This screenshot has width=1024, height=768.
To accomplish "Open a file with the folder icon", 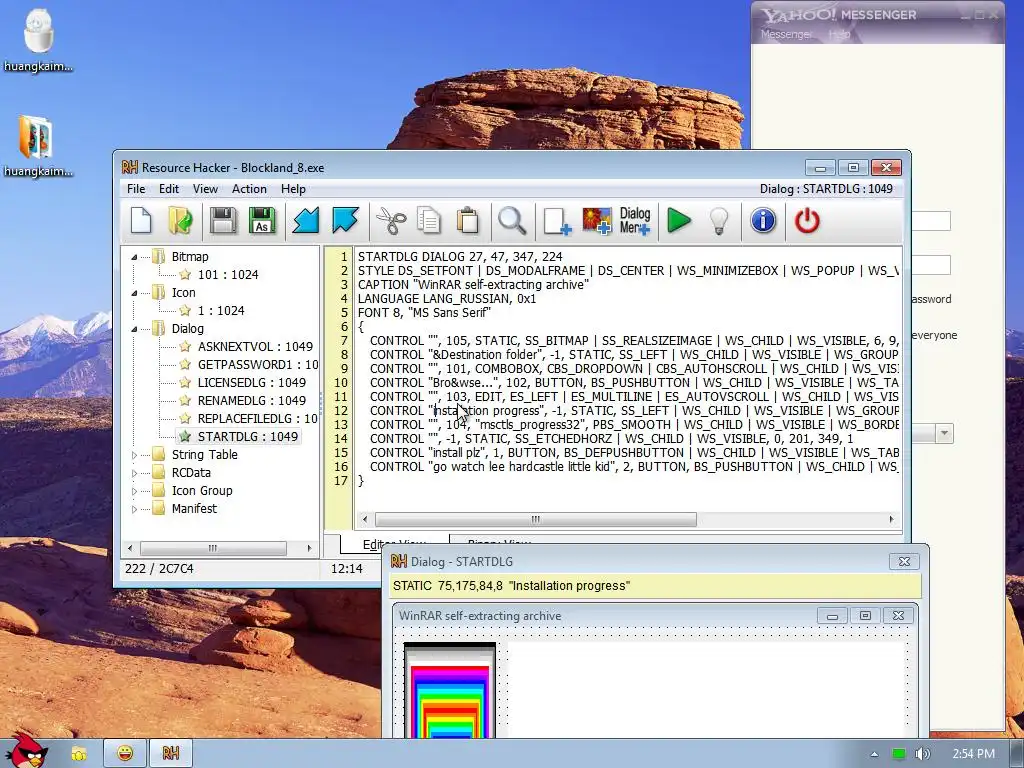I will click(181, 221).
